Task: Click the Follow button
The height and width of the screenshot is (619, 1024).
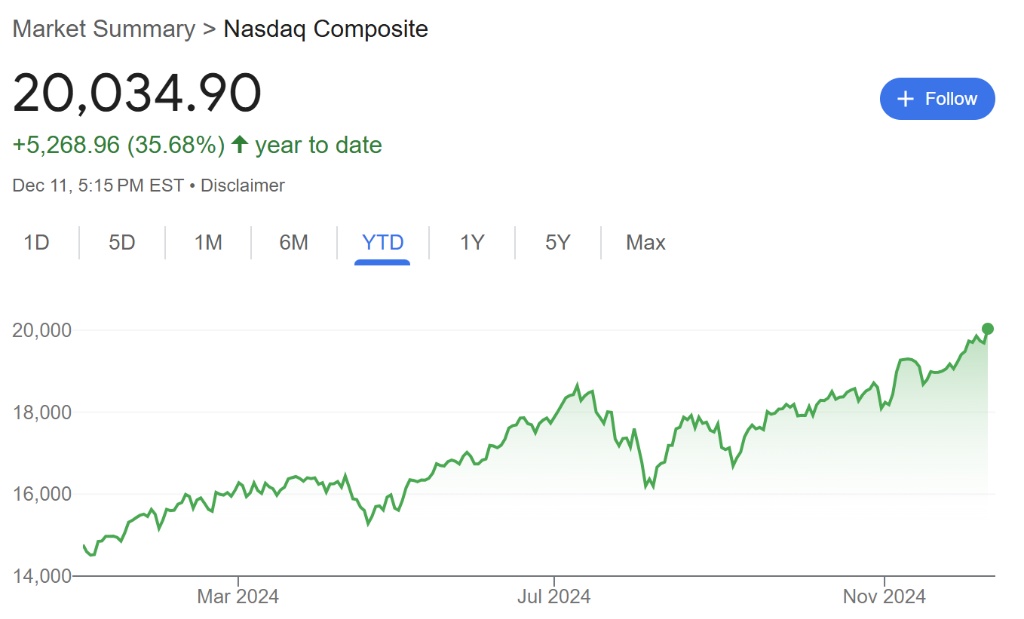Action: click(x=937, y=99)
